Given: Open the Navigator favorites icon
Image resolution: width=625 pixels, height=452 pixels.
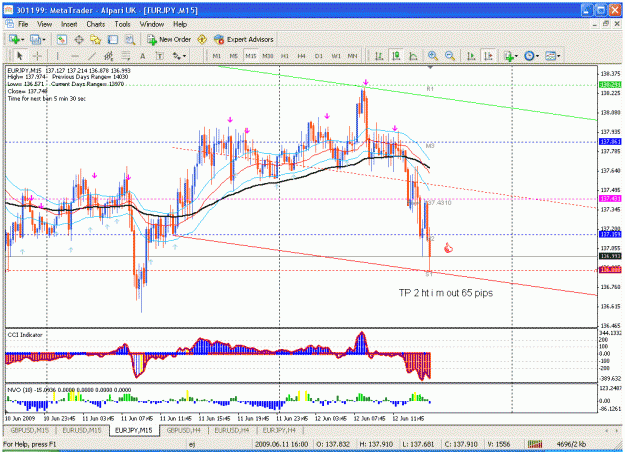Looking at the screenshot, I should pyautogui.click(x=96, y=39).
